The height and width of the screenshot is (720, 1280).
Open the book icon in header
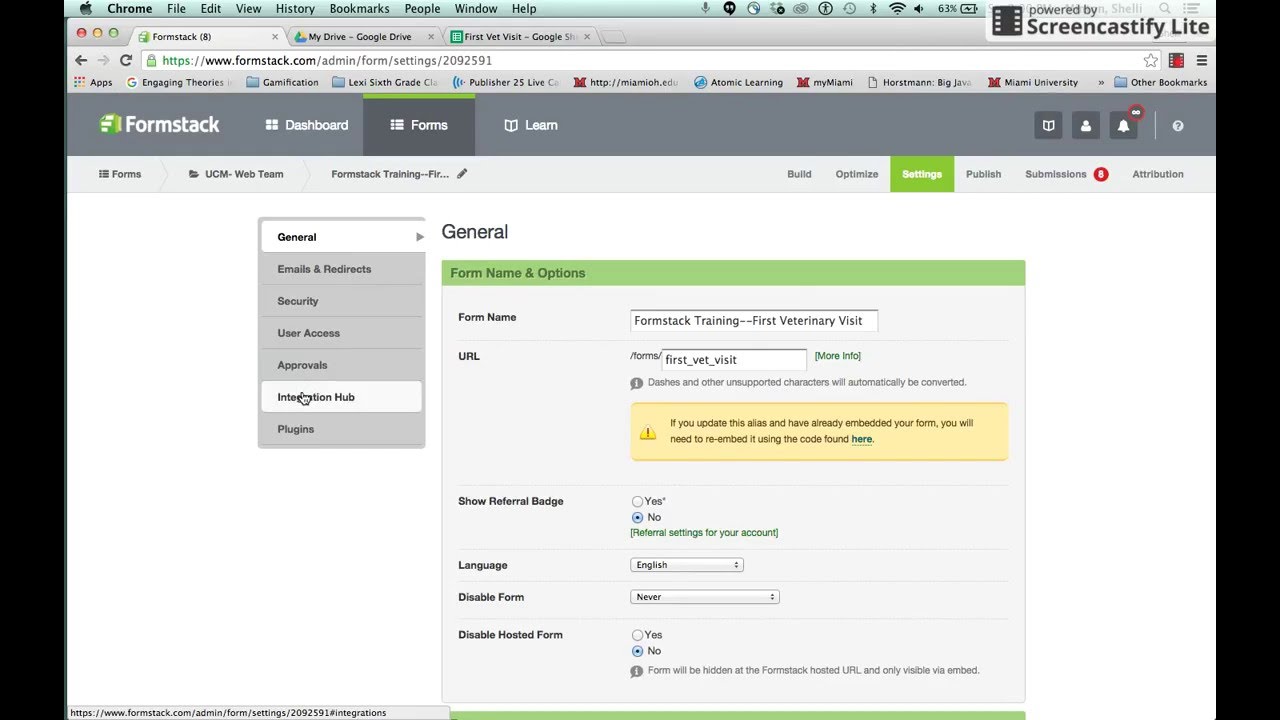coord(1048,125)
